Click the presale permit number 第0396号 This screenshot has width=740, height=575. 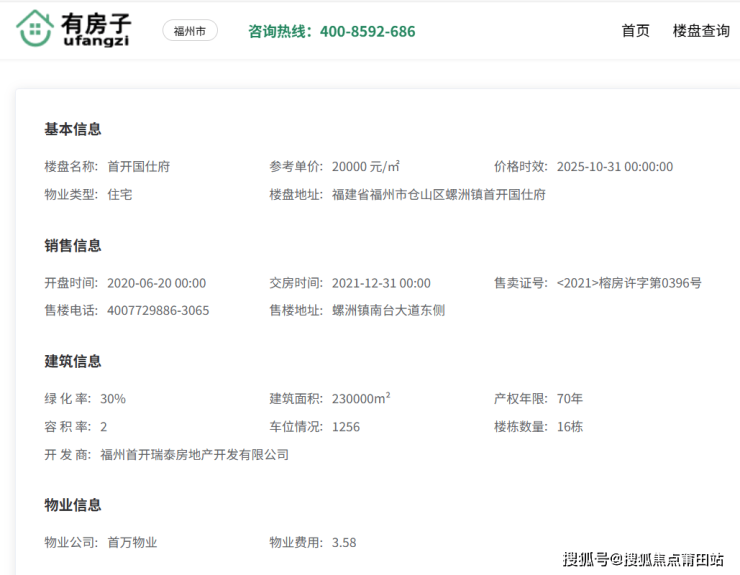click(x=629, y=283)
